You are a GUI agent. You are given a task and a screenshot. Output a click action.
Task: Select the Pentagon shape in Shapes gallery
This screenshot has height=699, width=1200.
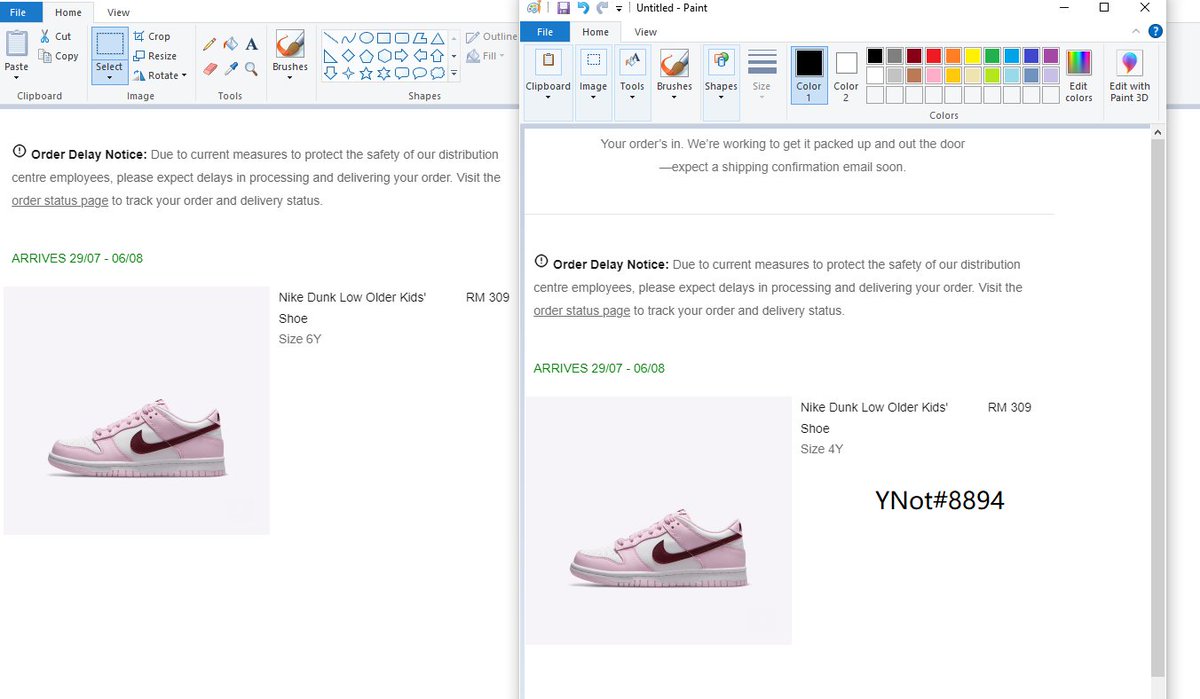366,55
